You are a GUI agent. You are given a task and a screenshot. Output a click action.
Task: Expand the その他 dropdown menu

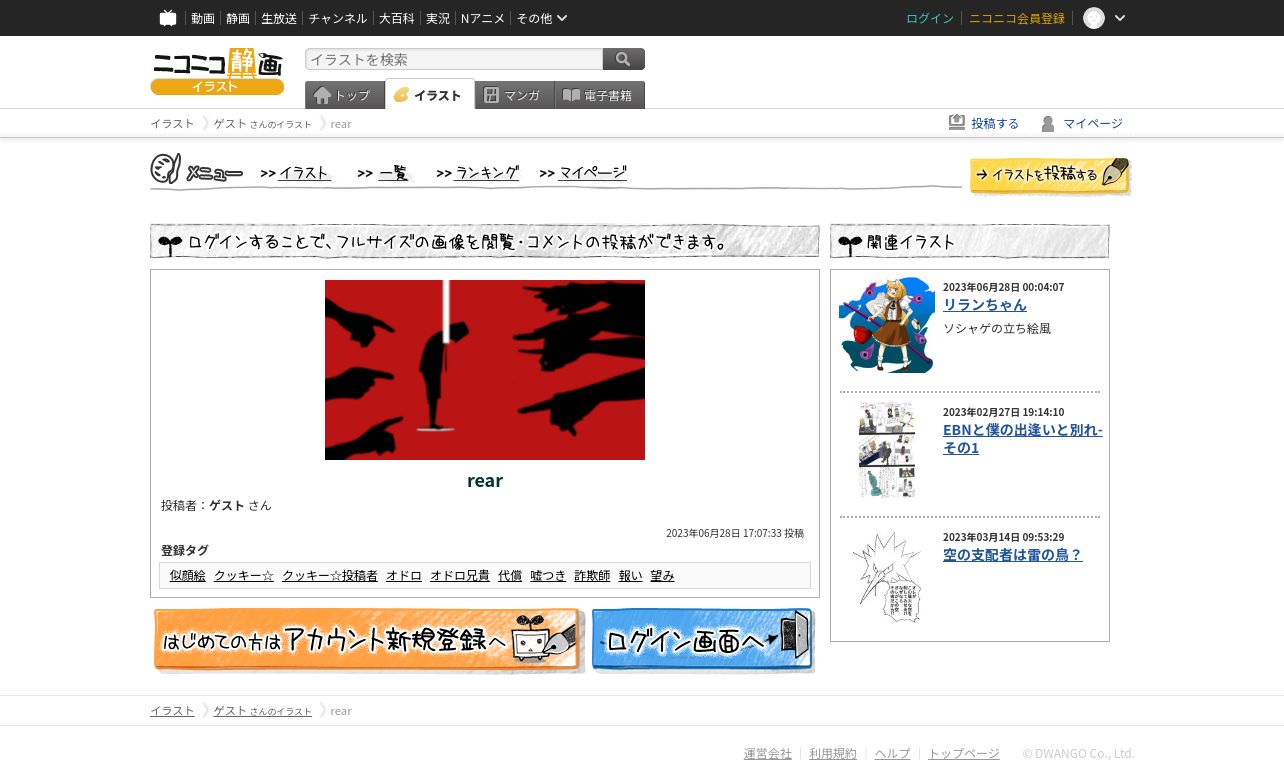(x=542, y=18)
